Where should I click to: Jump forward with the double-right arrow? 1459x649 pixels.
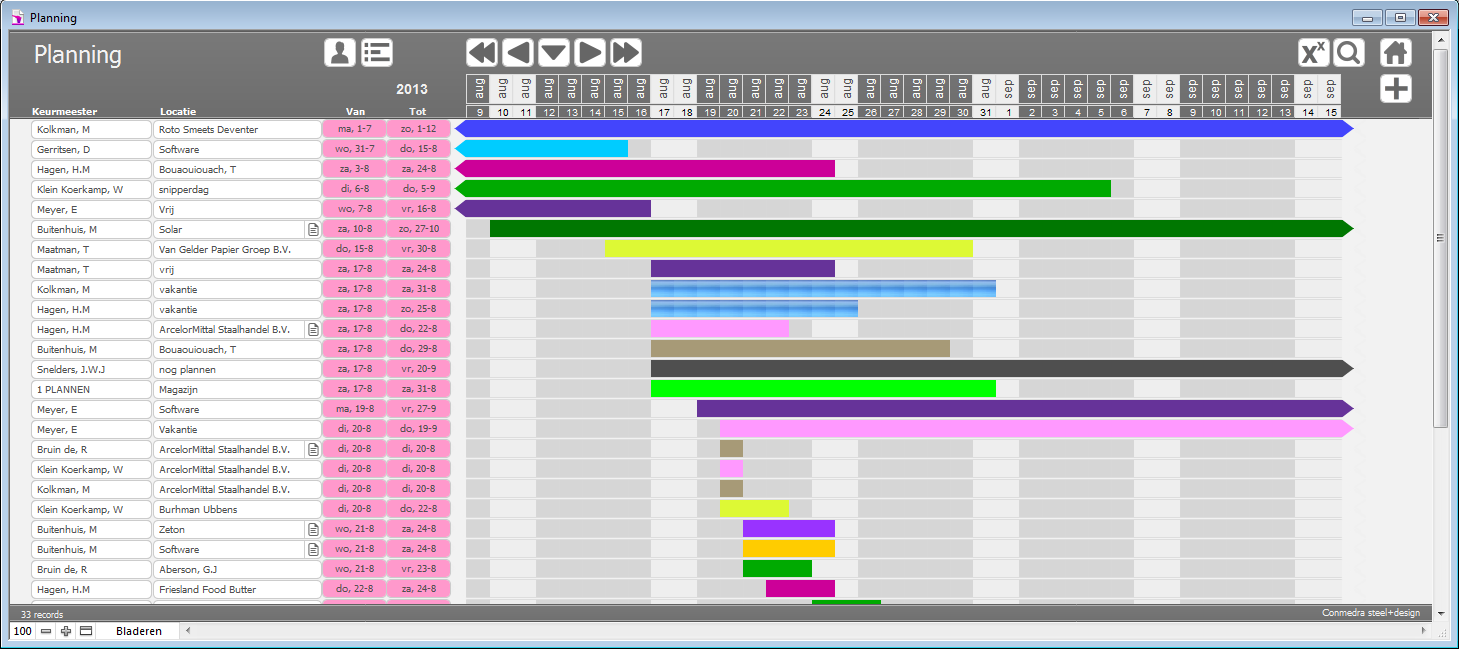pos(626,53)
